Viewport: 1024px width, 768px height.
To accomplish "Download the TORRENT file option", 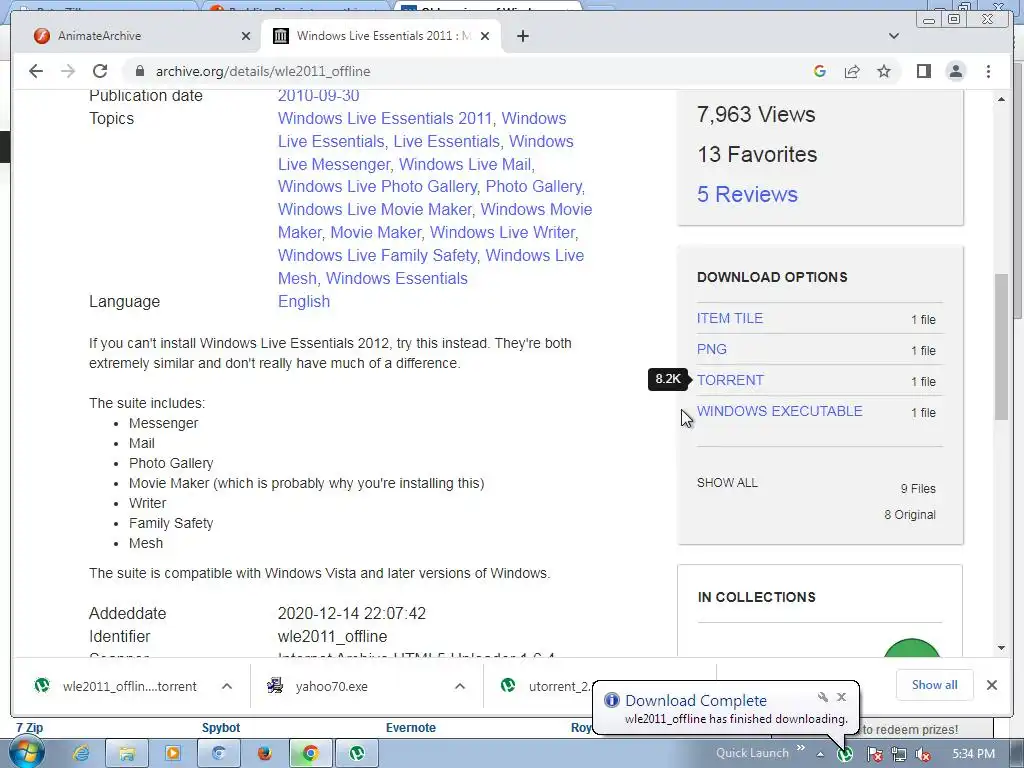I will (x=729, y=380).
